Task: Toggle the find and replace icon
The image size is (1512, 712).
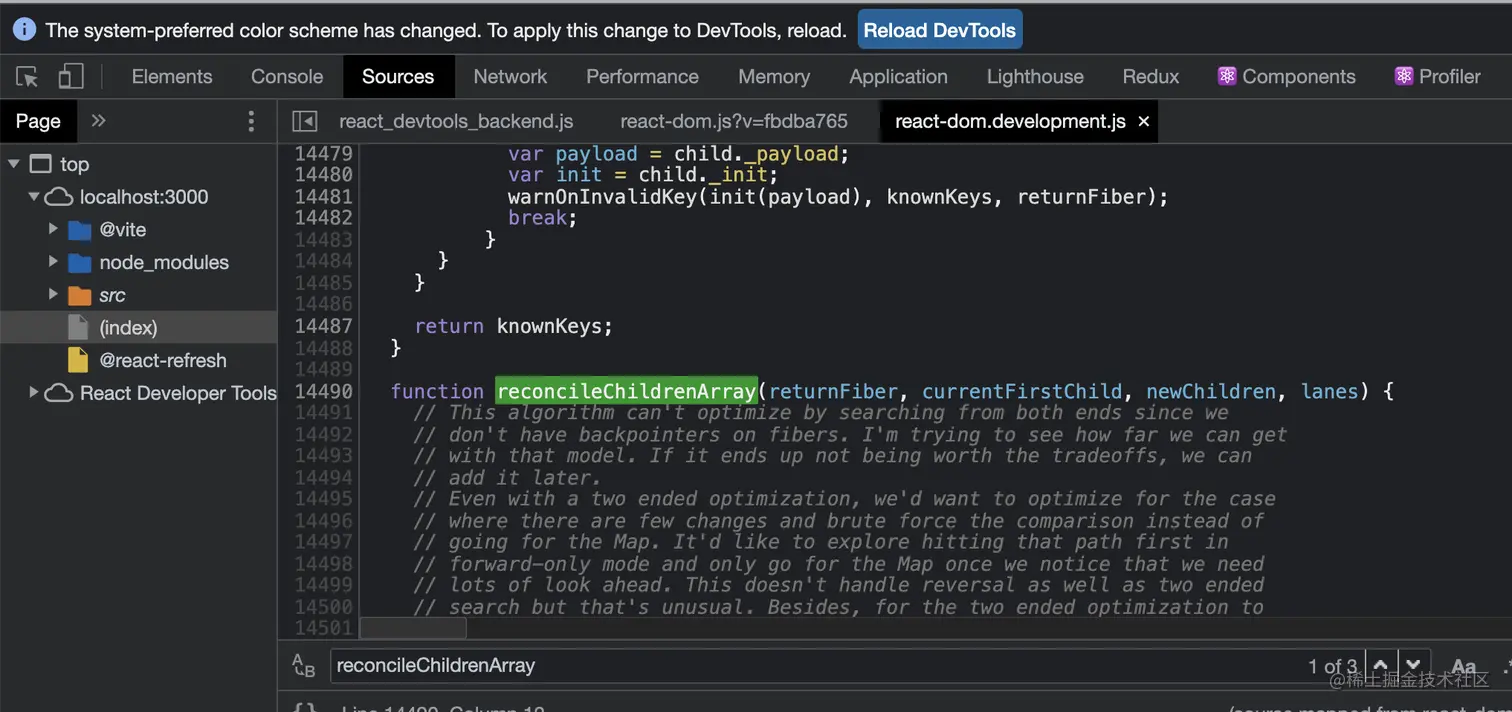Action: pos(303,665)
